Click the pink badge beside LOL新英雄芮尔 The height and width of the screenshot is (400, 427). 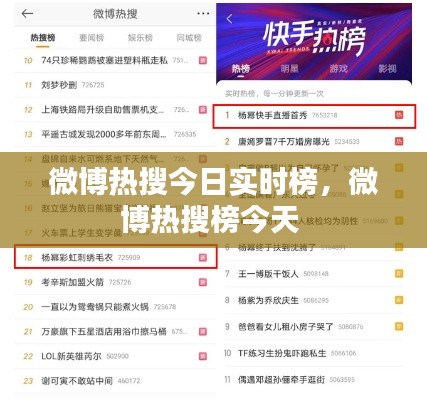(203, 356)
